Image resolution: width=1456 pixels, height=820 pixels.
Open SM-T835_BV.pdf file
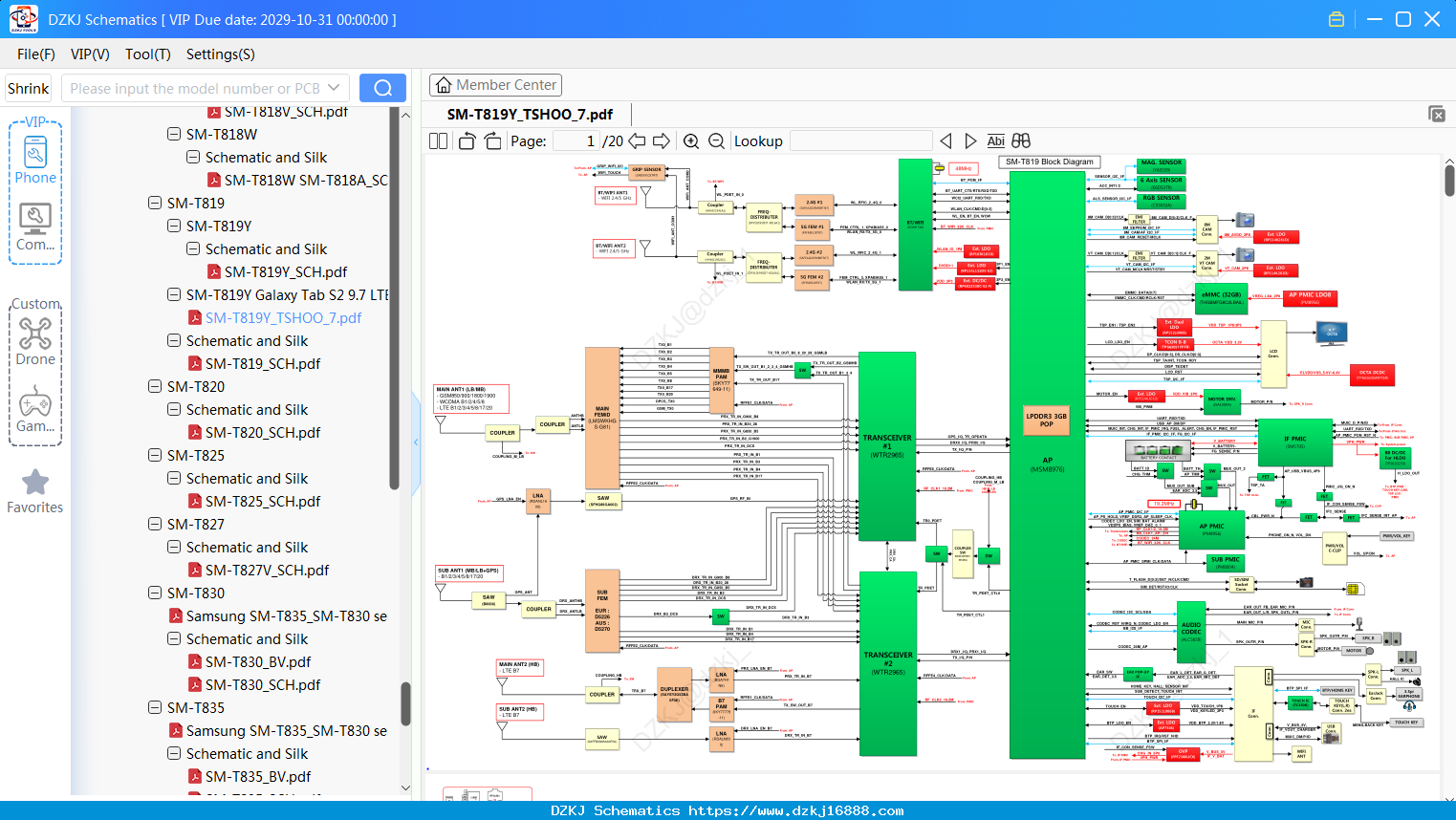click(258, 777)
